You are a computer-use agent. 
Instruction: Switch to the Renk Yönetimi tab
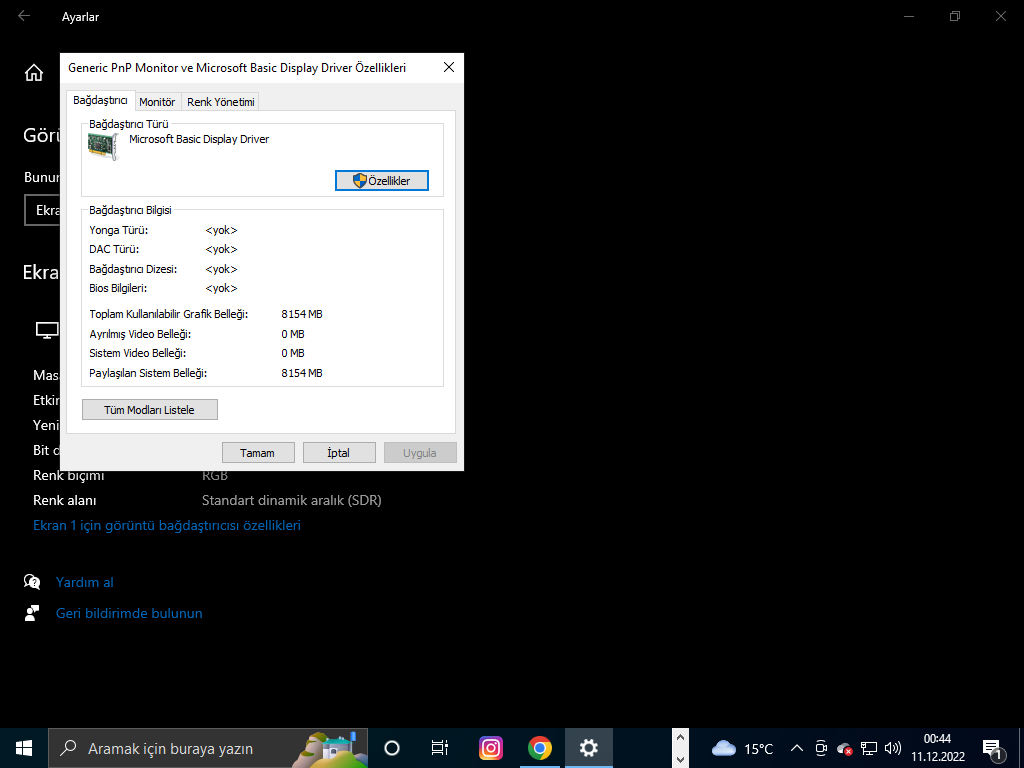221,102
